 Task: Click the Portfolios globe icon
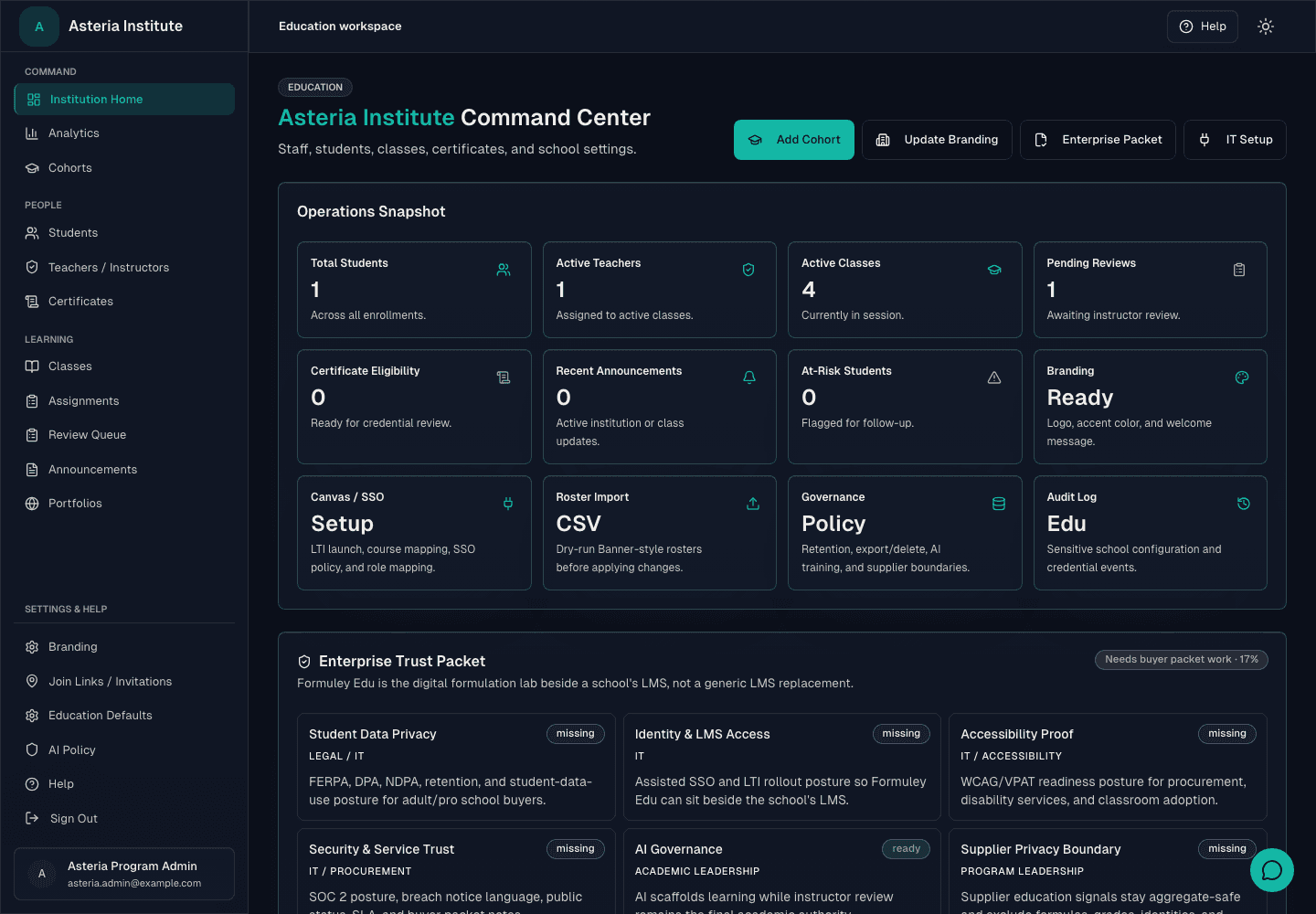pyautogui.click(x=32, y=504)
